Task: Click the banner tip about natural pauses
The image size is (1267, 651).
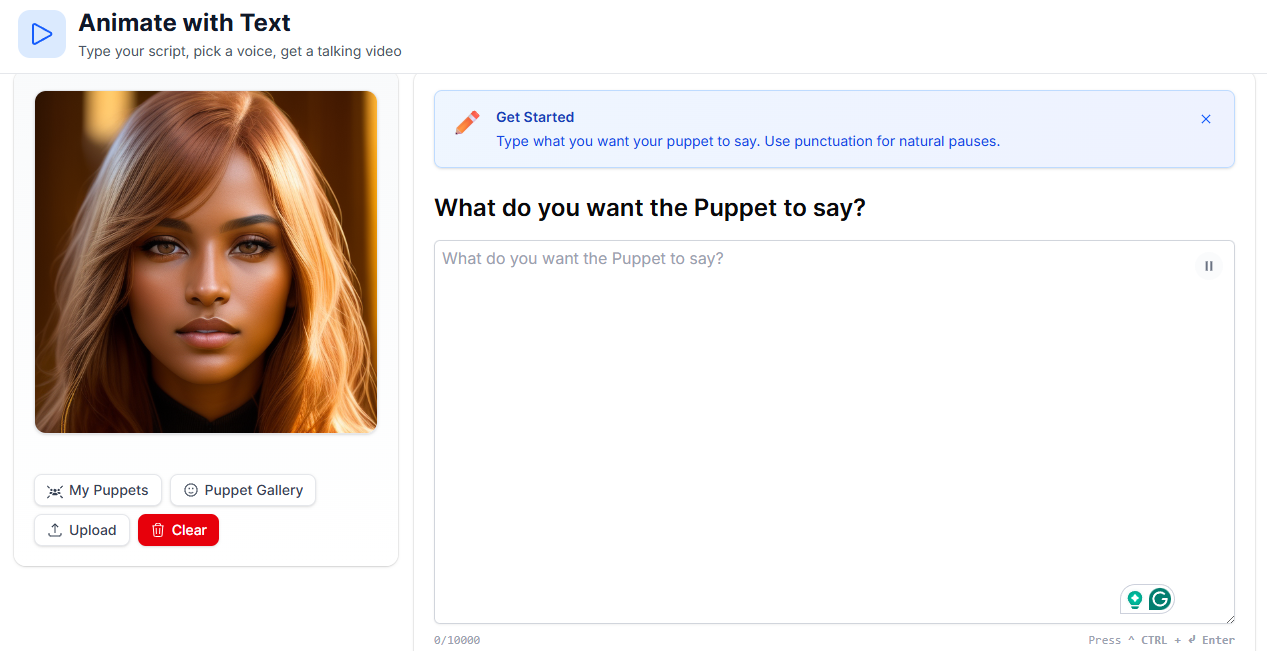Action: [x=748, y=141]
